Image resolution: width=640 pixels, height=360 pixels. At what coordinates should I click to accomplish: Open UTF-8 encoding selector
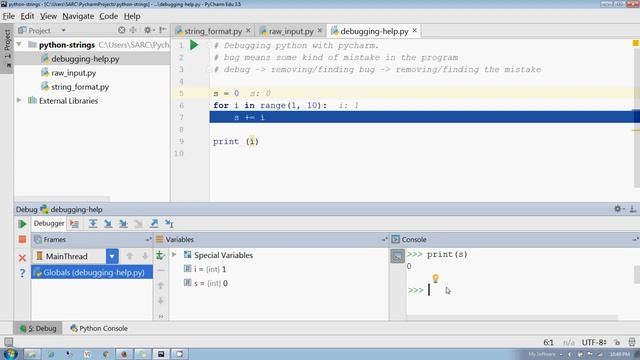[x=594, y=342]
